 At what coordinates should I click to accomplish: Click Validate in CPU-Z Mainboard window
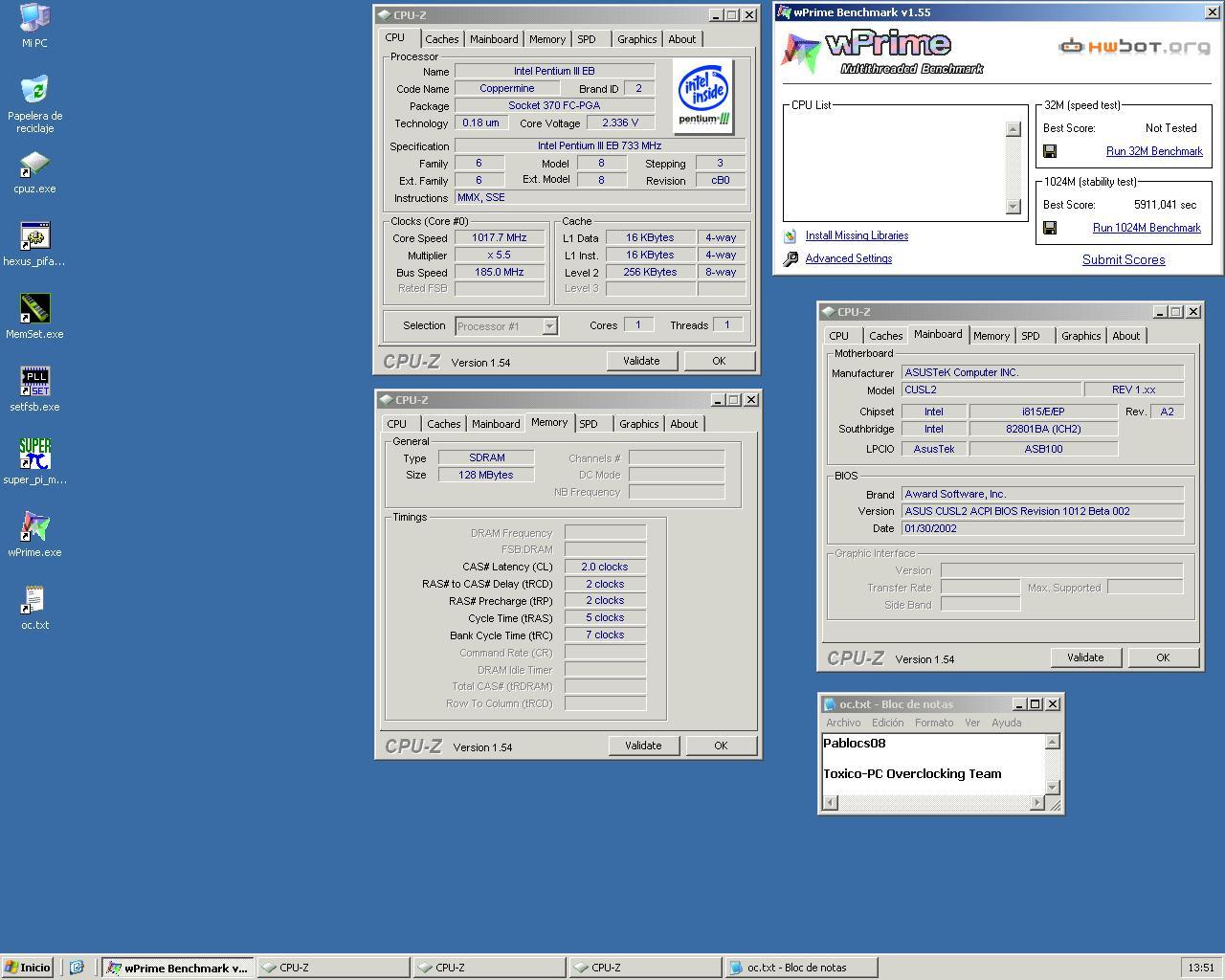[x=1085, y=657]
